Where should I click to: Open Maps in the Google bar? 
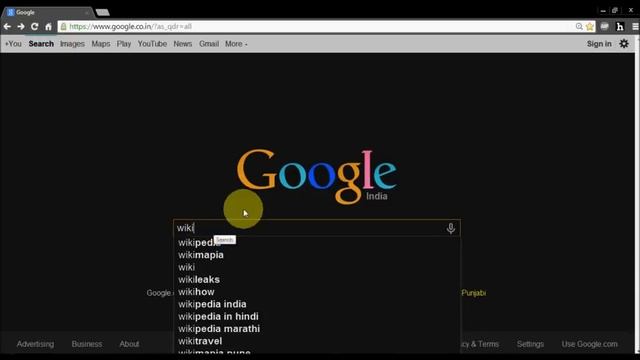click(101, 44)
